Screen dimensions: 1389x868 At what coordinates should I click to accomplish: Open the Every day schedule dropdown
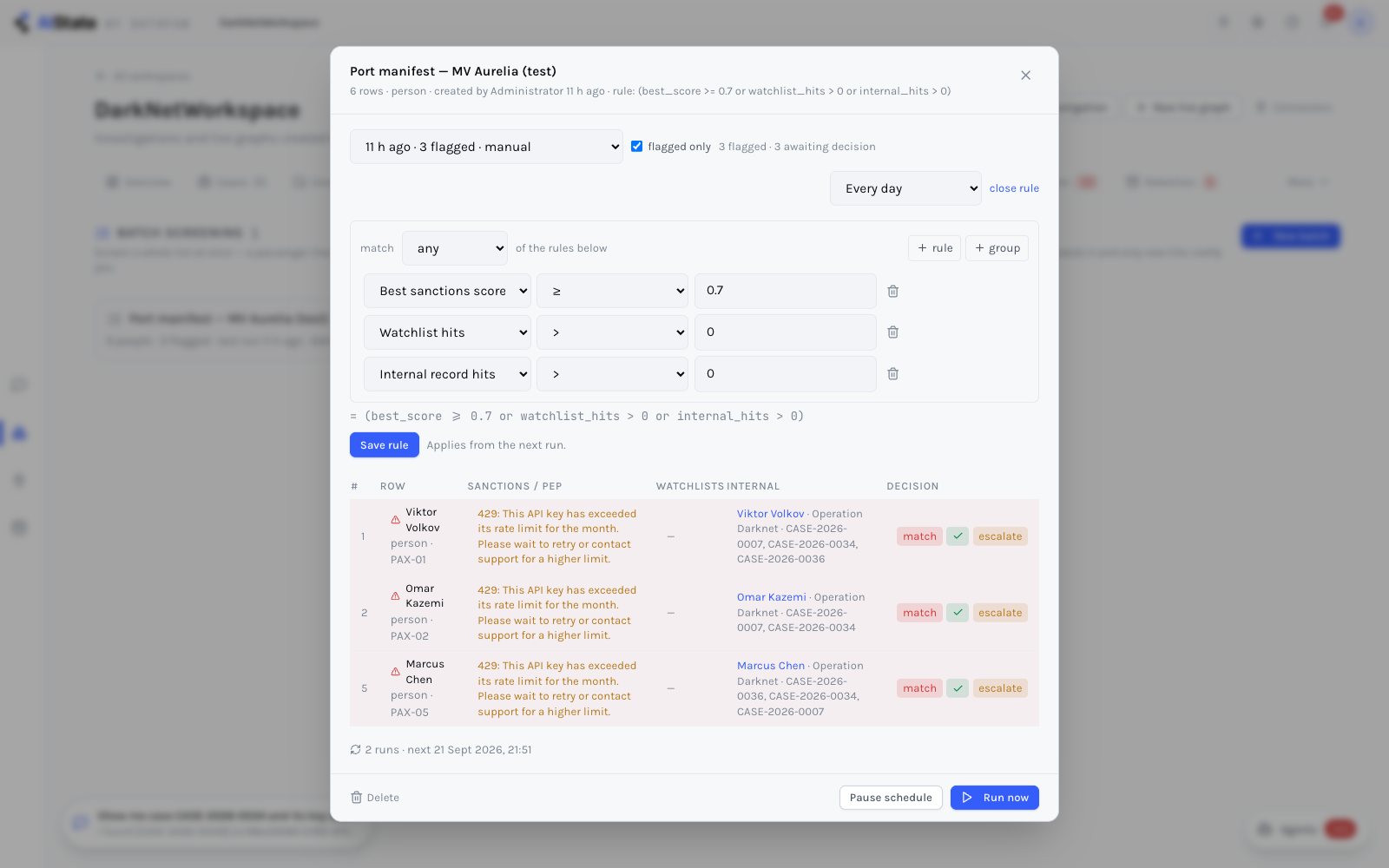tap(905, 188)
